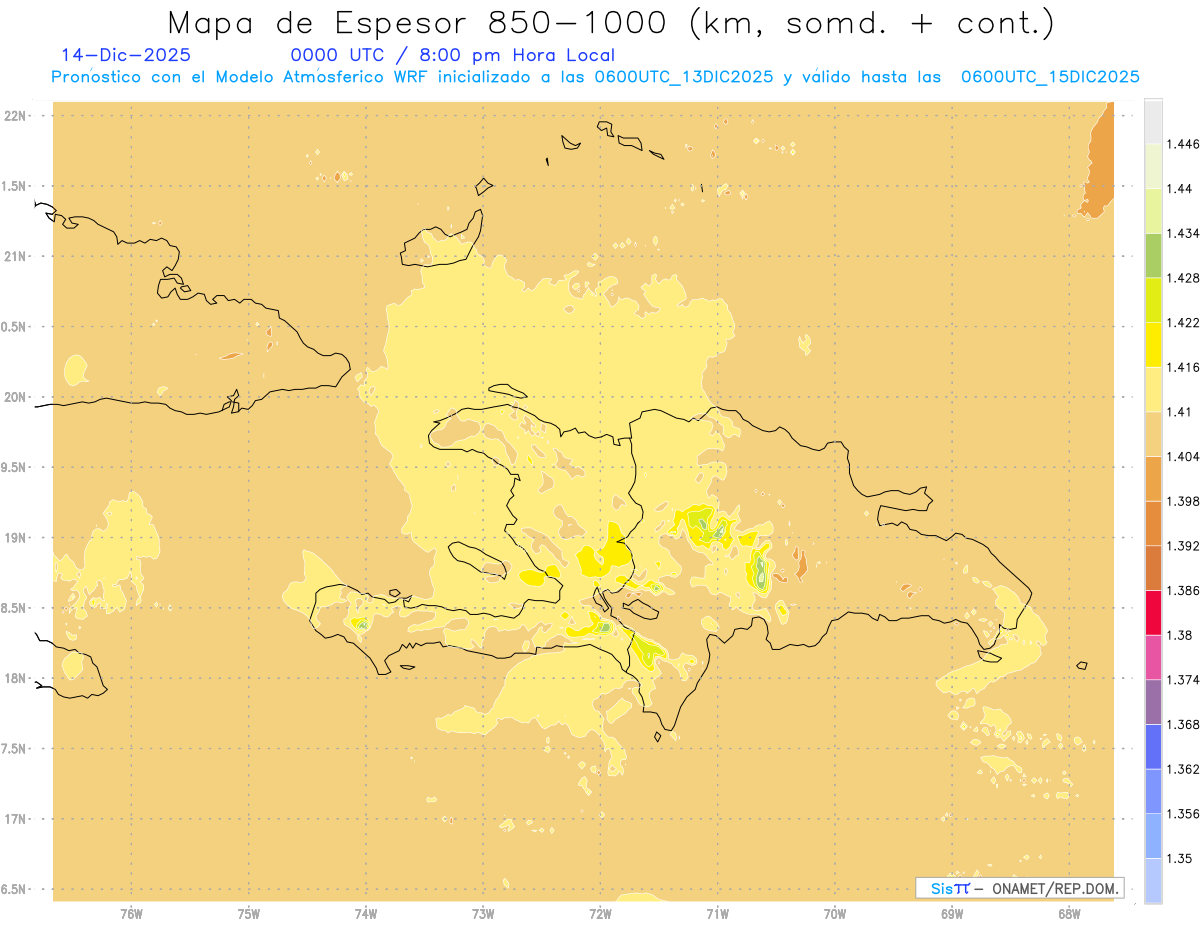This screenshot has height=927, width=1200.
Task: Select the orange swatch between 1.398 and 1.404
Action: click(1153, 479)
